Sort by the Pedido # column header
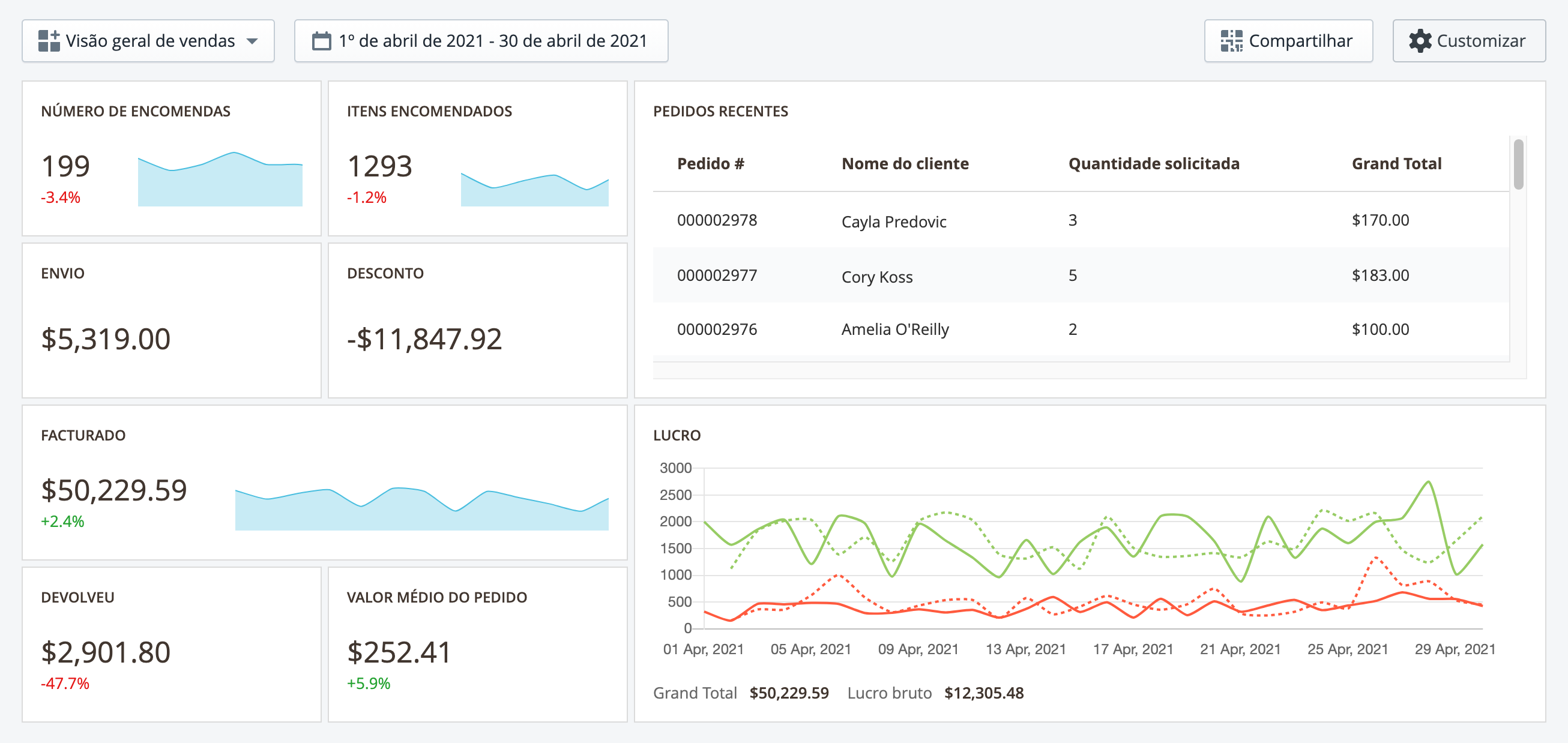 [710, 164]
